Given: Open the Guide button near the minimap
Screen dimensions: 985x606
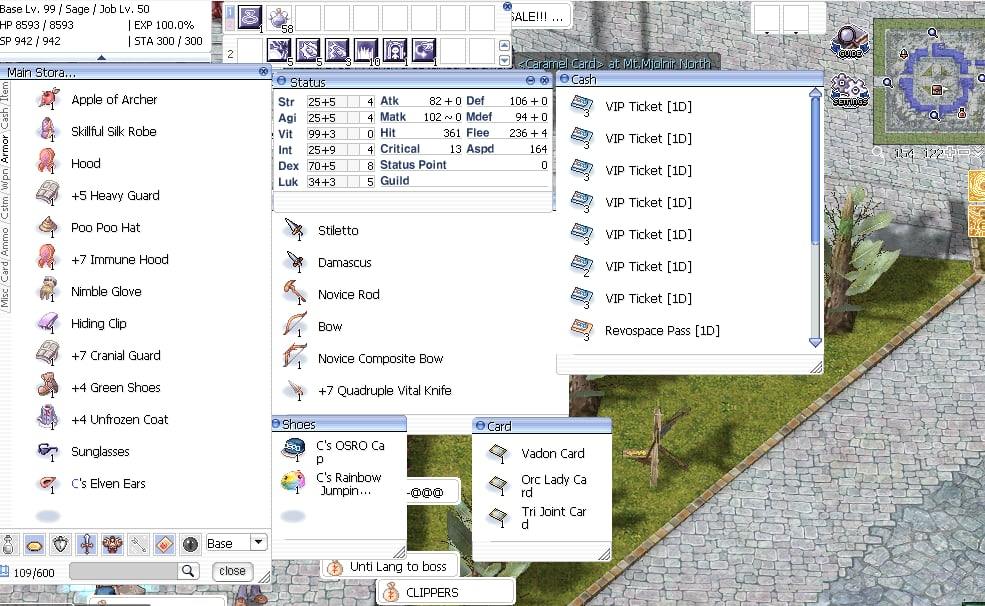Looking at the screenshot, I should pos(849,41).
